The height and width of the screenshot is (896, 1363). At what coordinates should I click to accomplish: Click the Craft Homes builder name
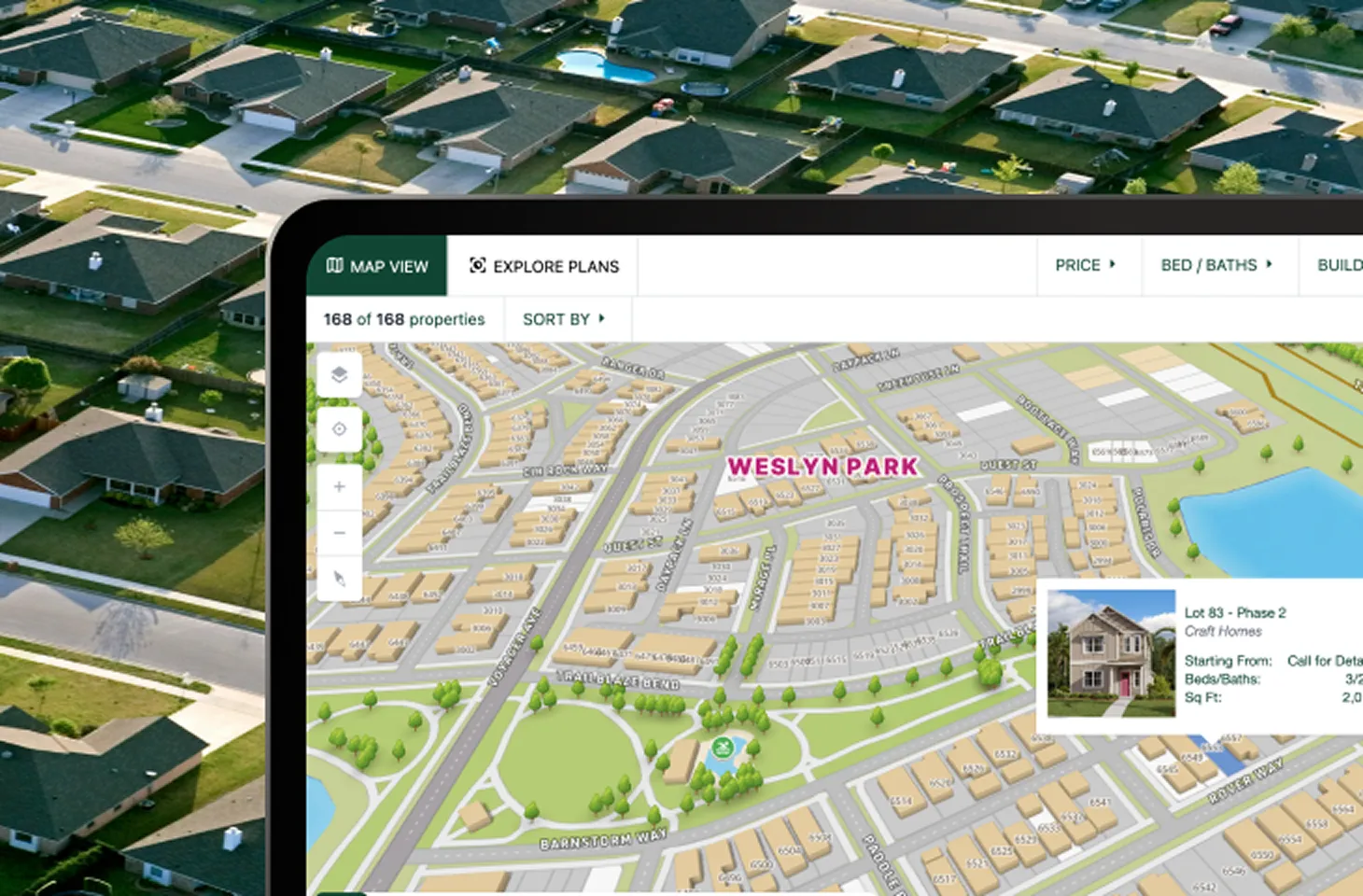click(1223, 632)
